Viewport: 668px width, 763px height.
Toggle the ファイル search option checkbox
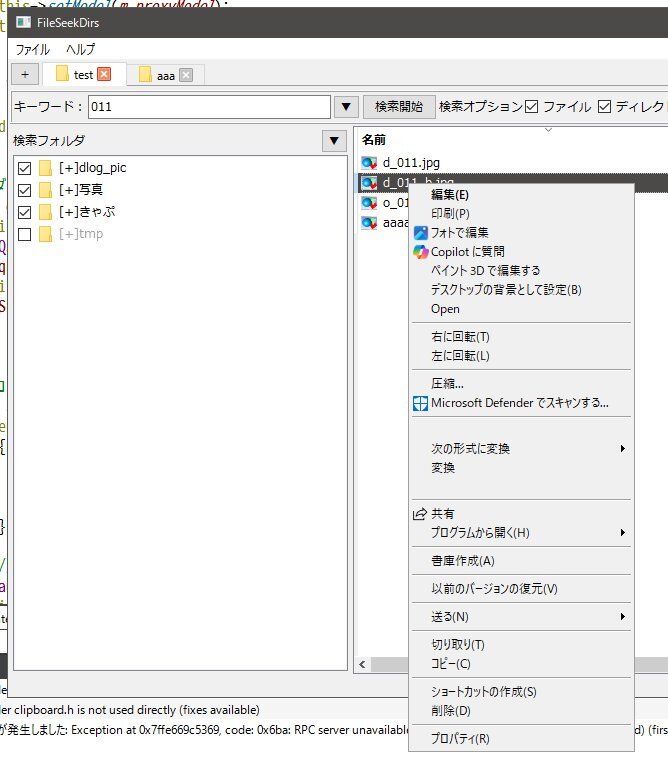pos(532,107)
